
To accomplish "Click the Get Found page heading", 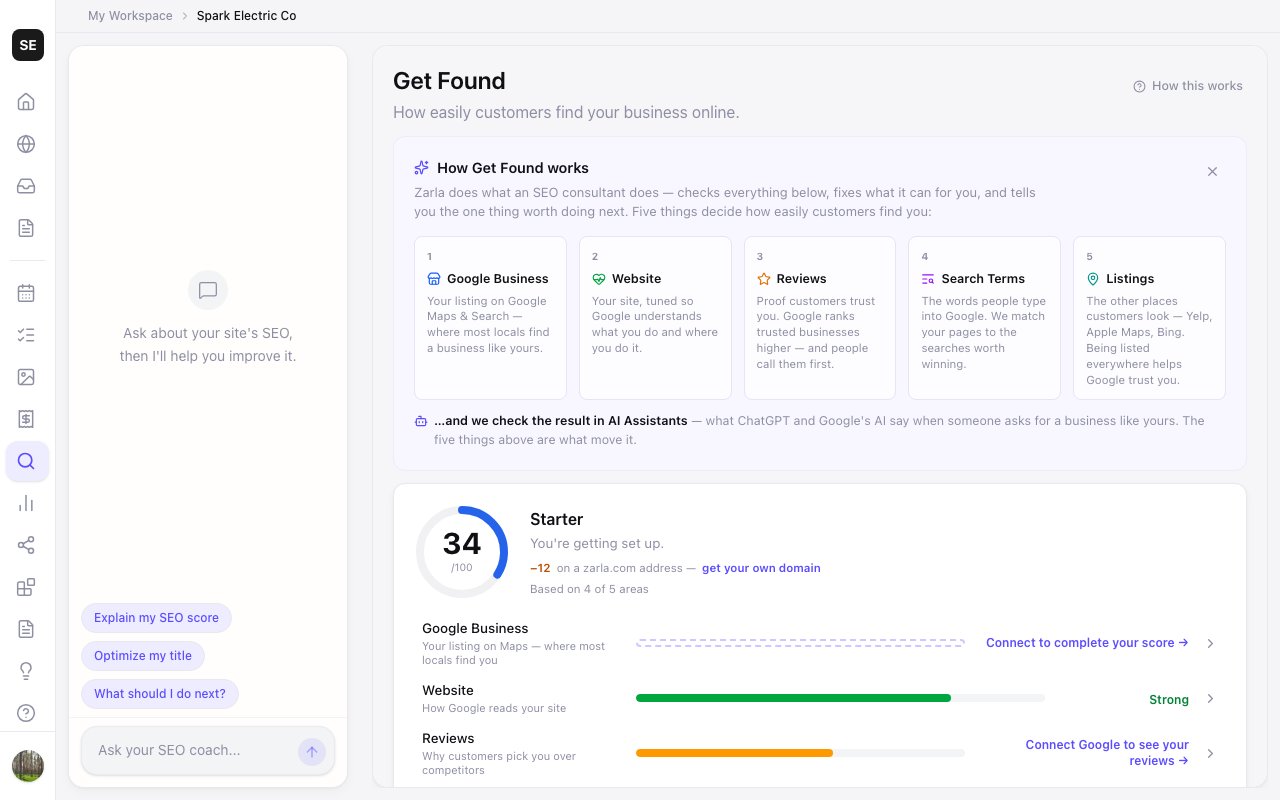I will click(x=449, y=81).
